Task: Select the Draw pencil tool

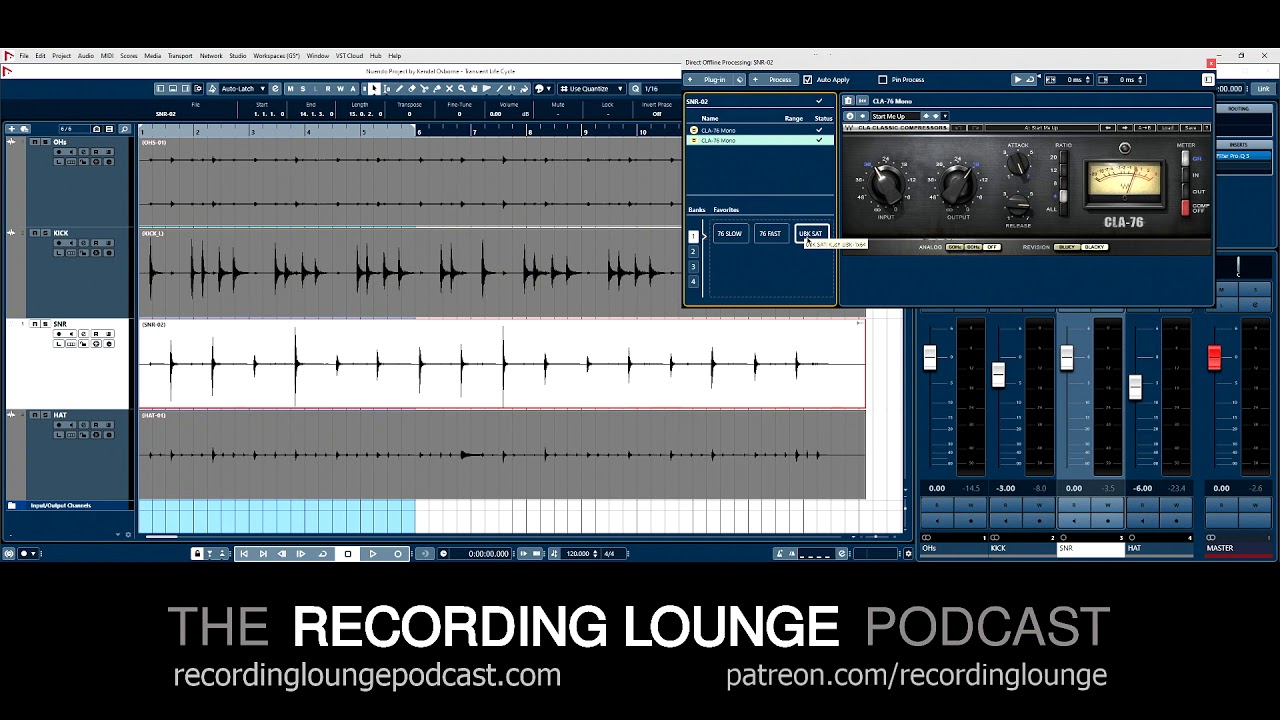Action: [x=400, y=89]
